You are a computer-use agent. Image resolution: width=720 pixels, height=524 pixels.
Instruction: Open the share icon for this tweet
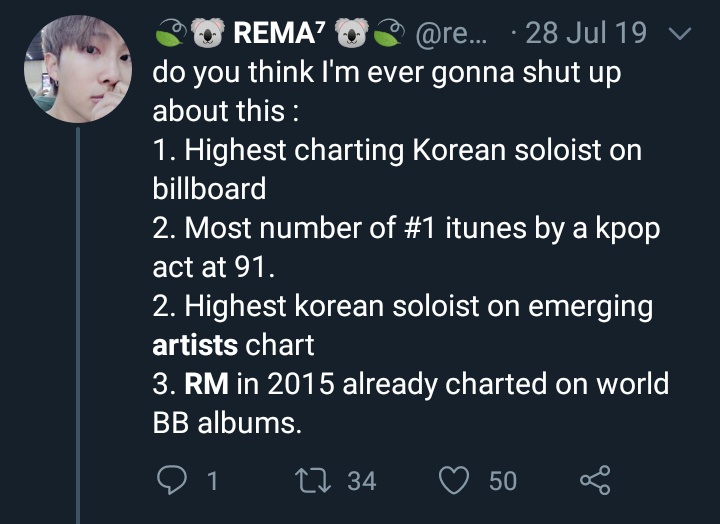click(x=597, y=481)
